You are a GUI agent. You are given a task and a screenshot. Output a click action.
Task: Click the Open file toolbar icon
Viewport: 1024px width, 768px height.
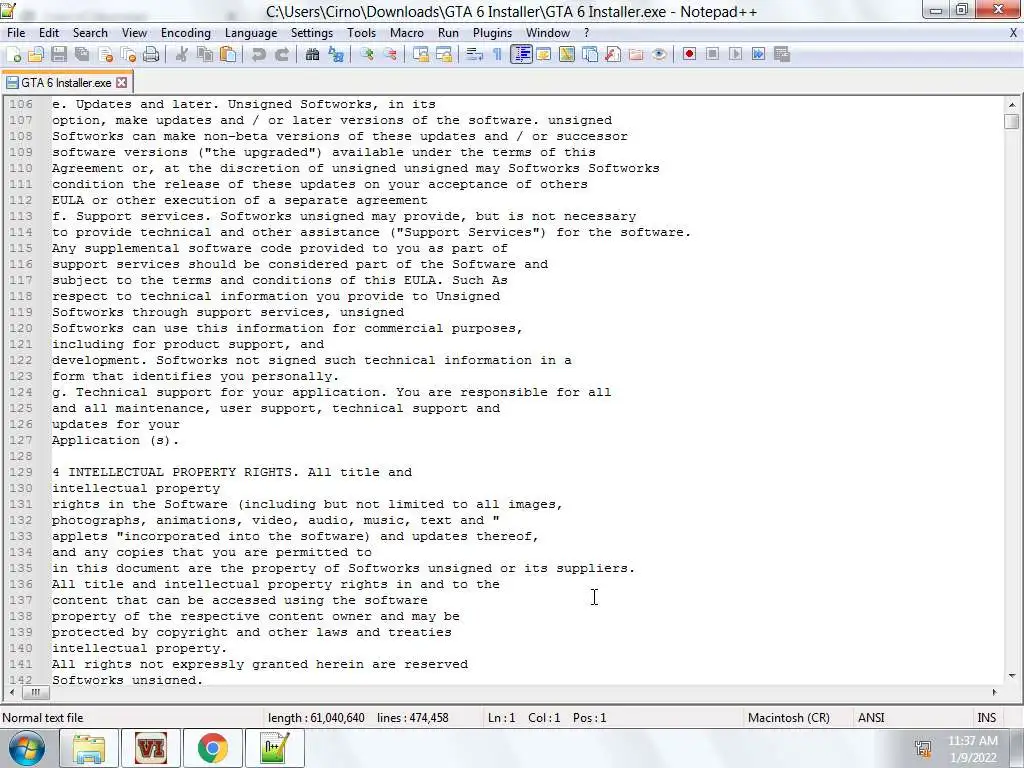coord(36,55)
